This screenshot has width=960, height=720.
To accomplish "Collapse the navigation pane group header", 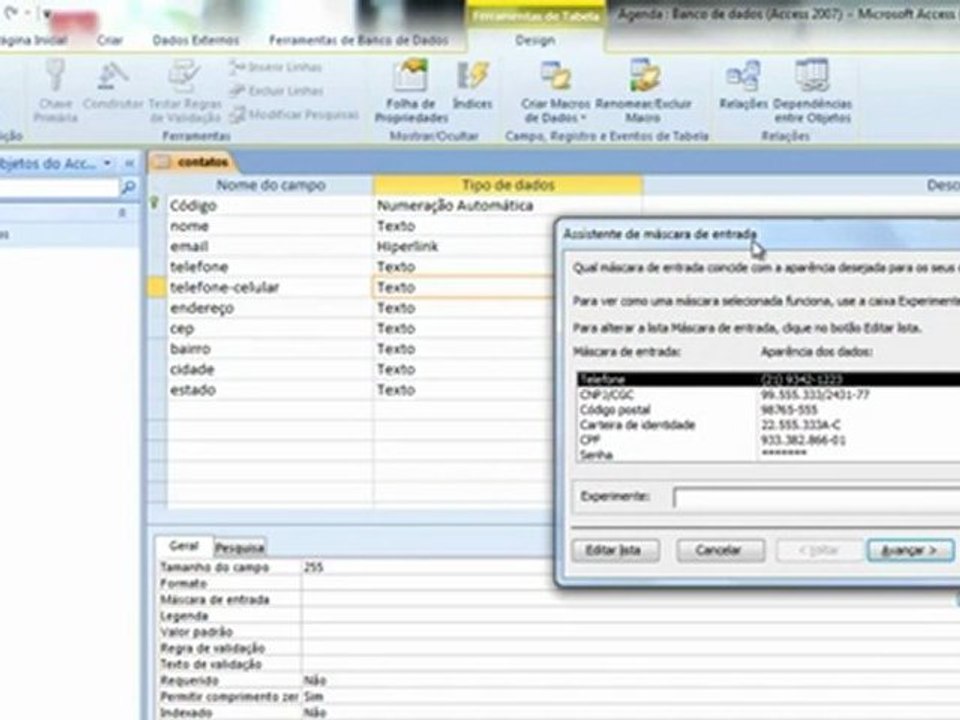I will 122,212.
